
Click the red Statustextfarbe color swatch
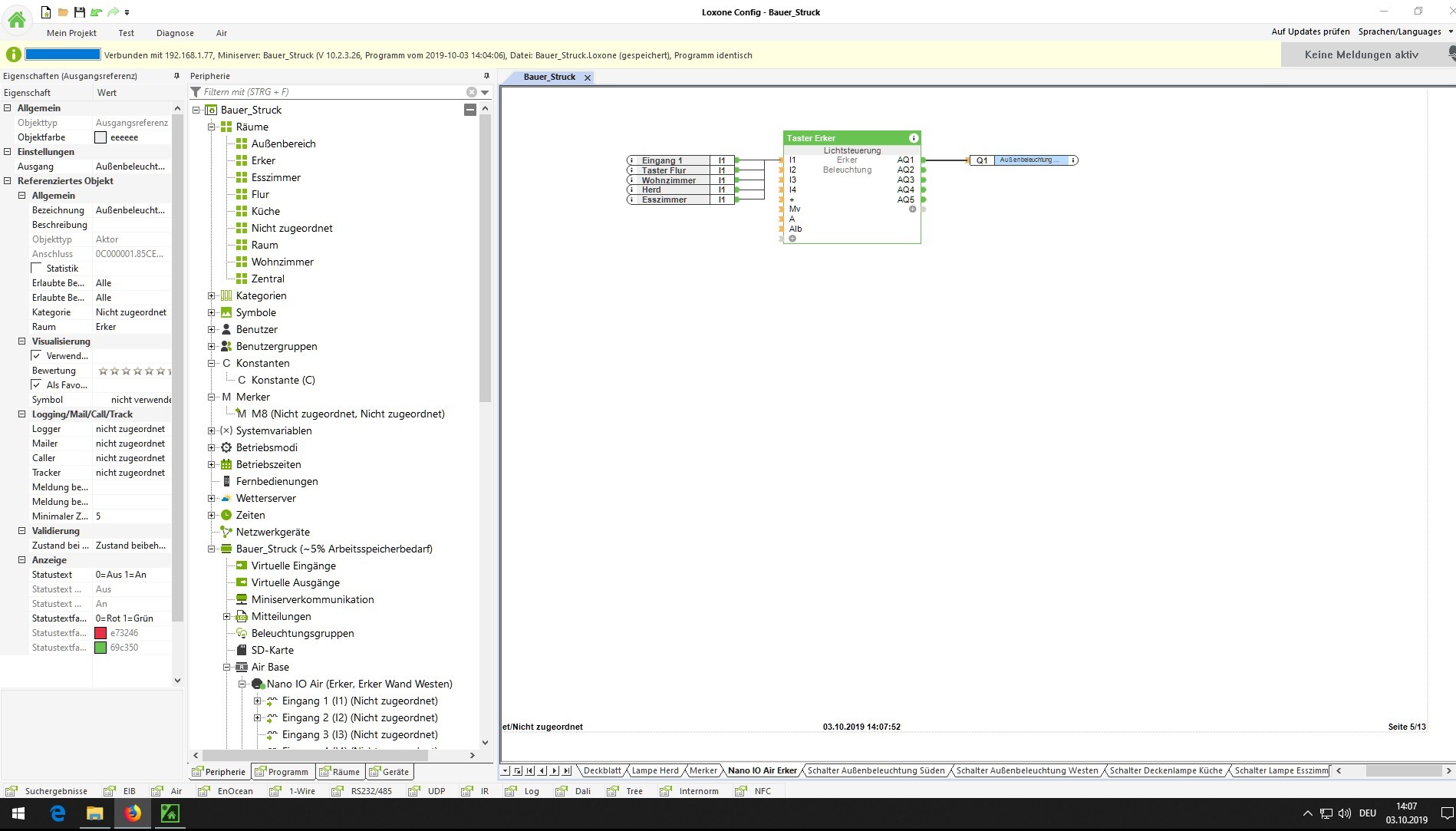click(x=100, y=633)
